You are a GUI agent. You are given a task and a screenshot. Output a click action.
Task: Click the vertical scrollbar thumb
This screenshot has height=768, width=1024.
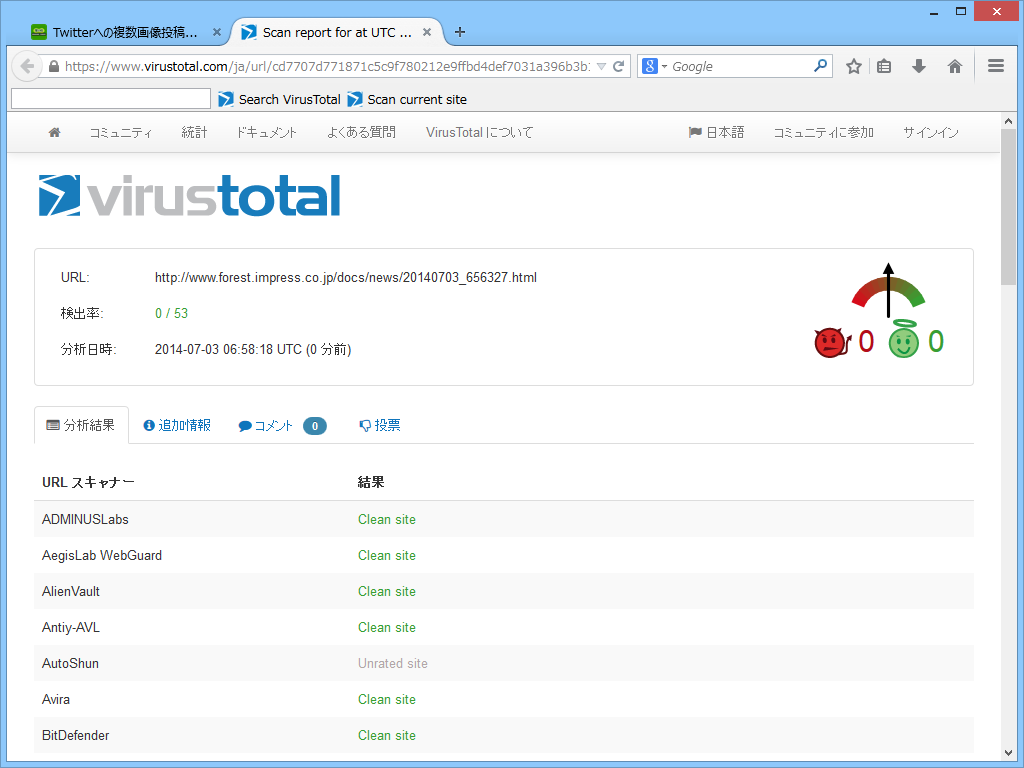click(x=1008, y=207)
